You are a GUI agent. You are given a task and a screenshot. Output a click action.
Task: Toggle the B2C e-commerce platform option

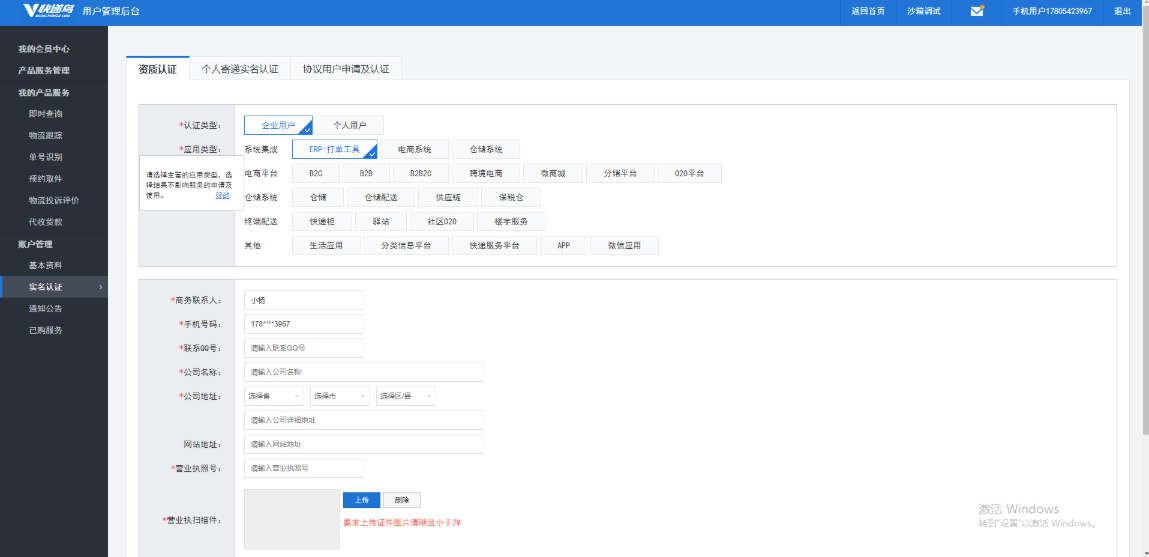click(315, 173)
